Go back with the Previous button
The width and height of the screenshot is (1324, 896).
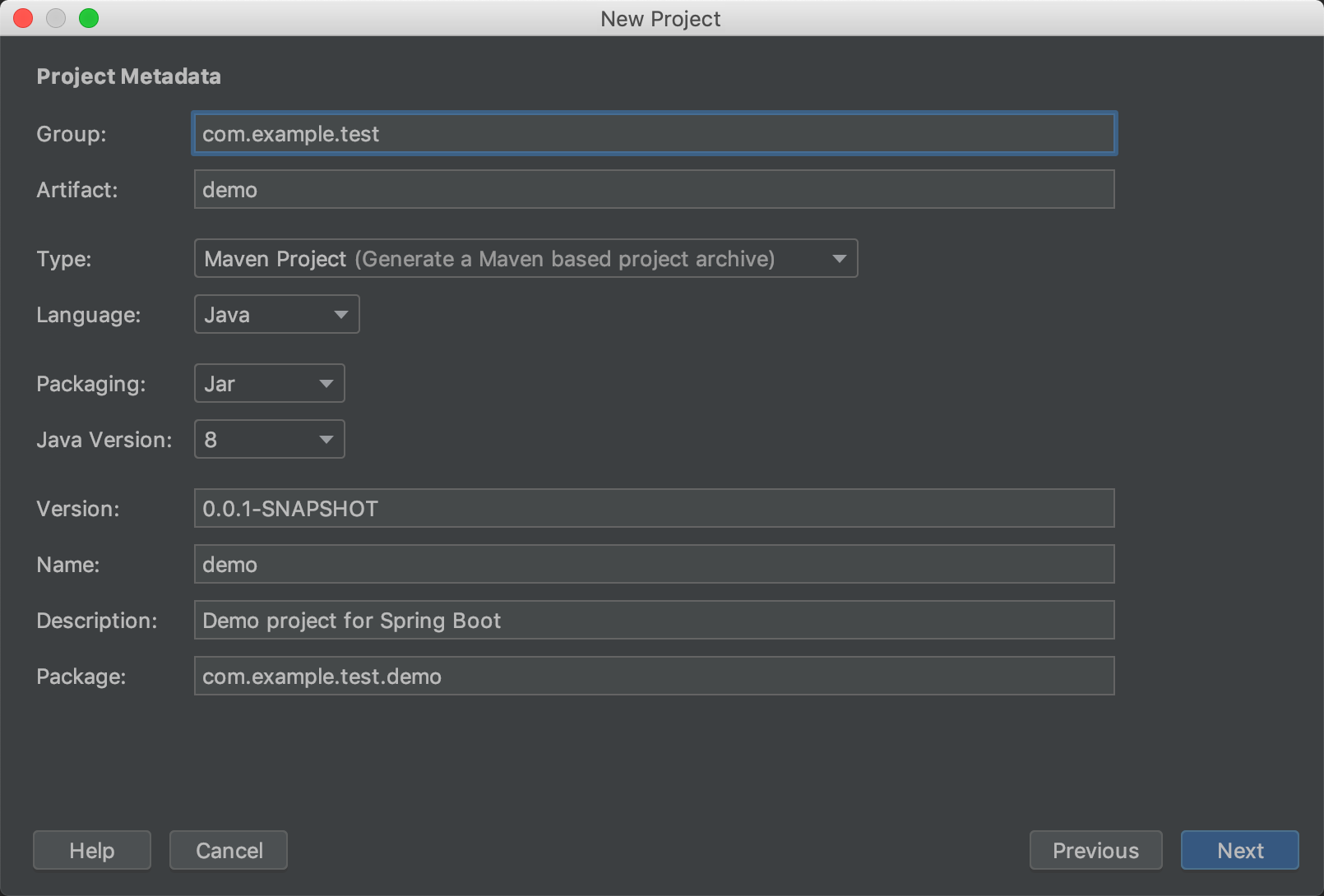1095,851
